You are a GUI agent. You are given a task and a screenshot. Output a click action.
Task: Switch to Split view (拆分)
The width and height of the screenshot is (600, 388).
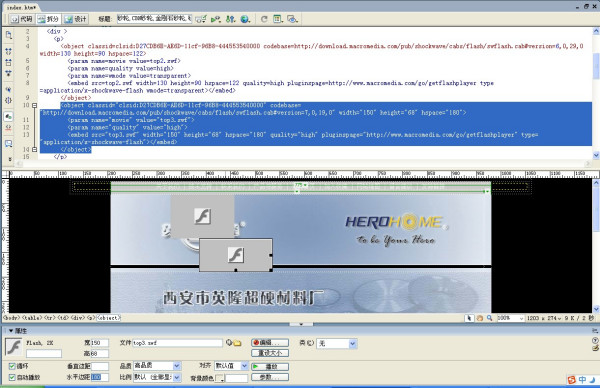49,19
